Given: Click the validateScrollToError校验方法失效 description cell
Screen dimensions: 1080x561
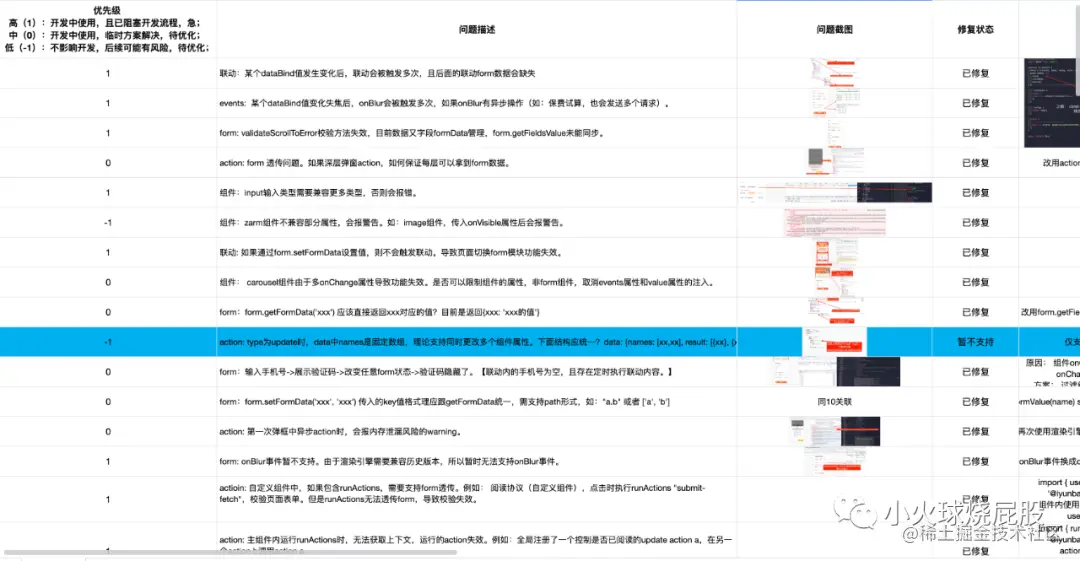Looking at the screenshot, I should (477, 133).
